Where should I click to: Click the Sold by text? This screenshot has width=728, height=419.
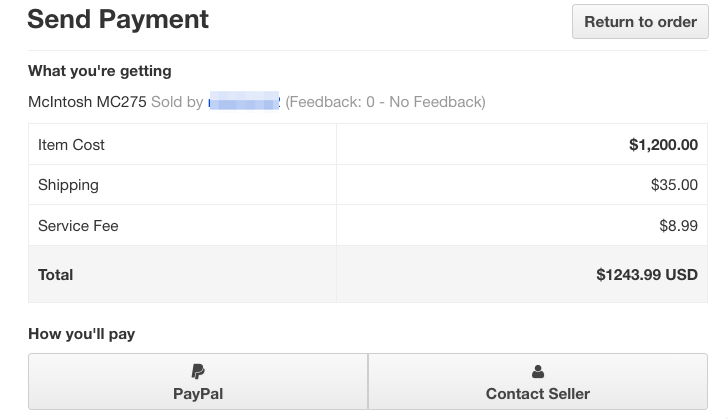tap(177, 102)
